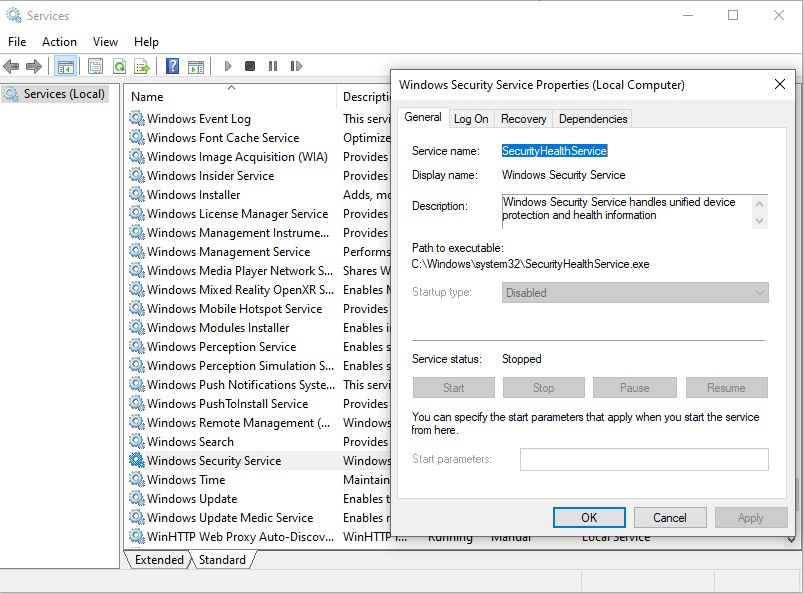Open the Help menu
The height and width of the screenshot is (594, 804).
coord(146,42)
